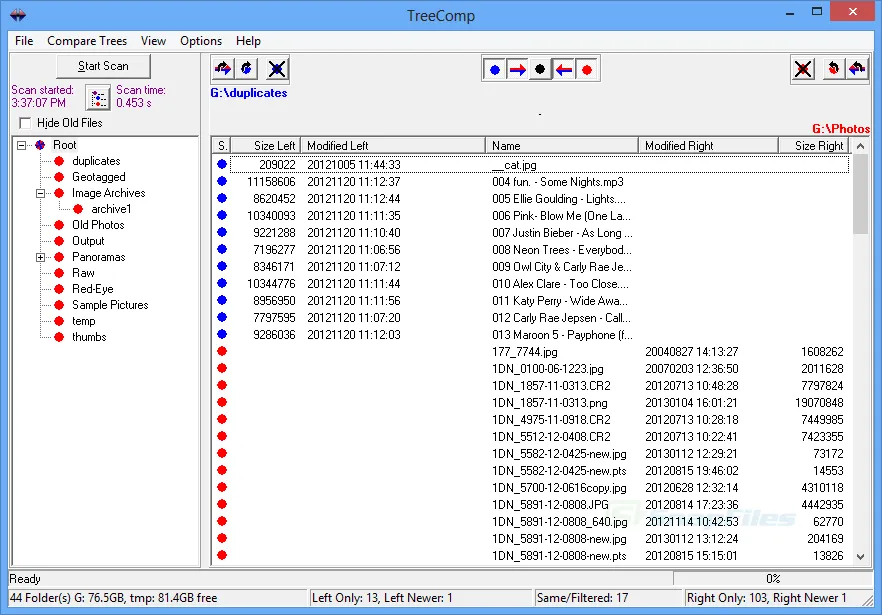
Task: Collapse the Root tree node
Action: (21, 145)
